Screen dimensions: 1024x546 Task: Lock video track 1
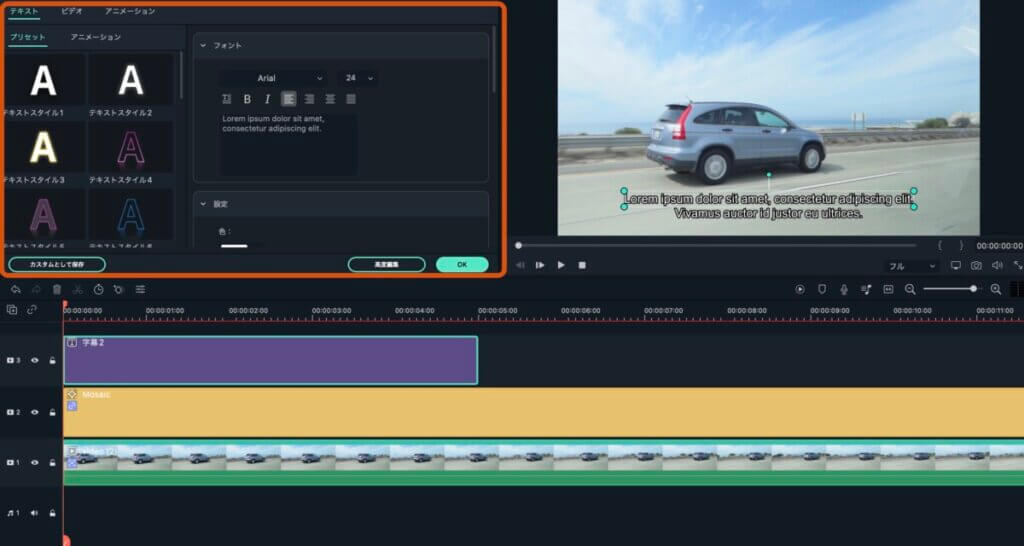[52, 462]
